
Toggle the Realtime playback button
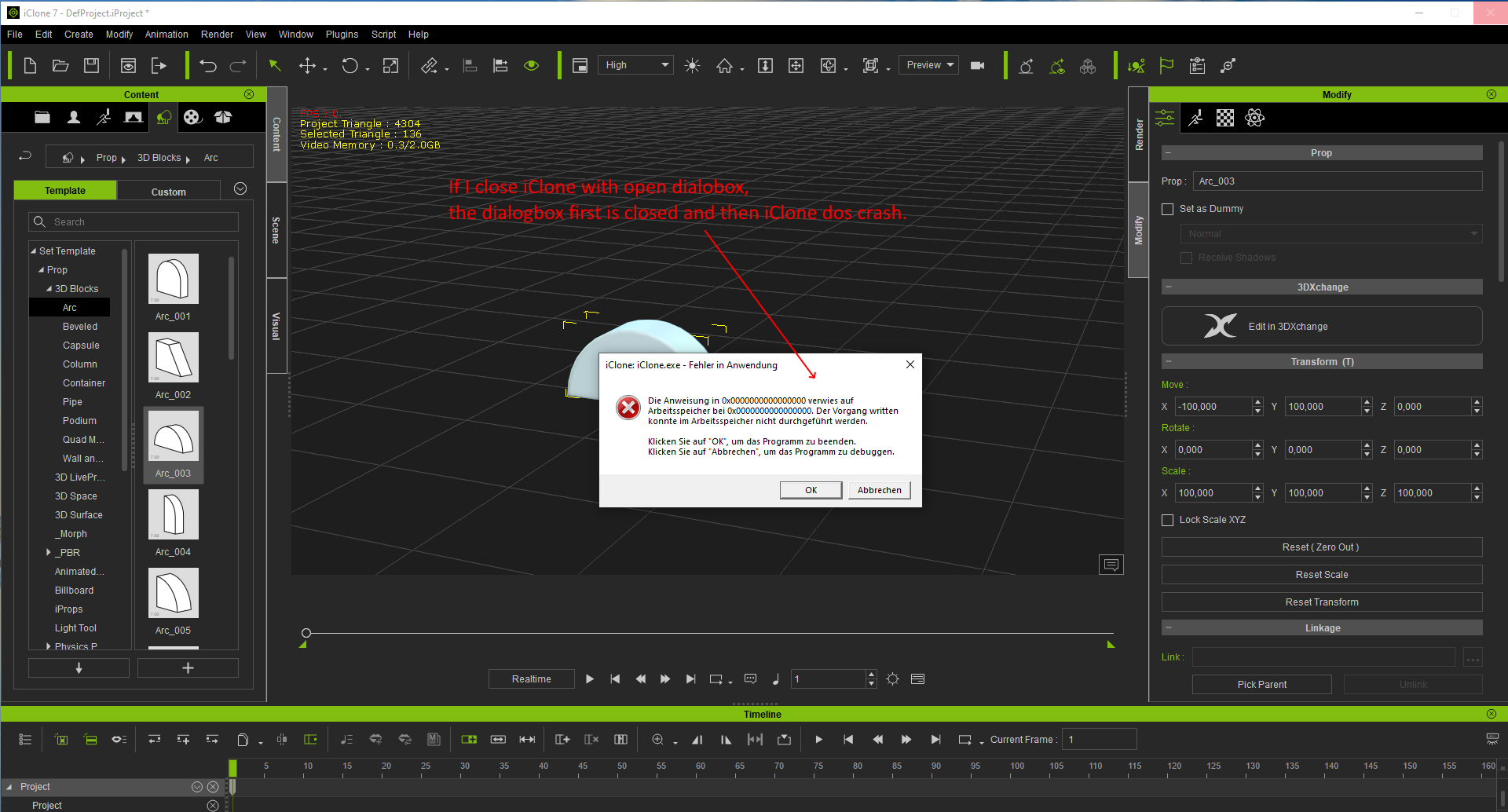point(532,679)
